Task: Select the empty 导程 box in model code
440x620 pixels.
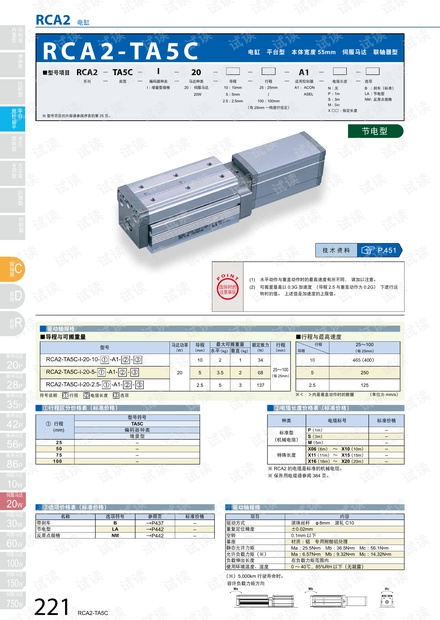Action: (233, 71)
